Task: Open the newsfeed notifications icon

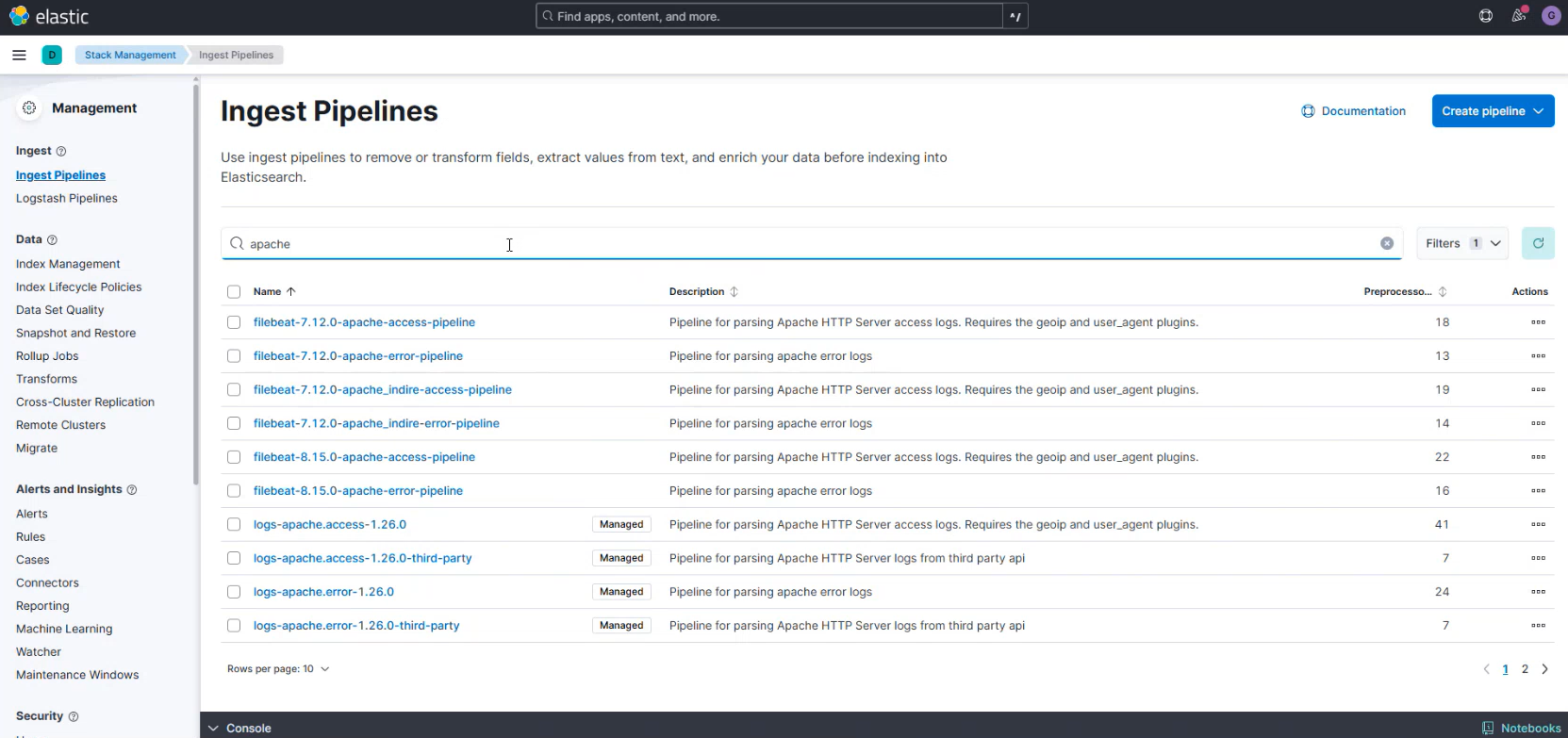Action: [x=1518, y=16]
